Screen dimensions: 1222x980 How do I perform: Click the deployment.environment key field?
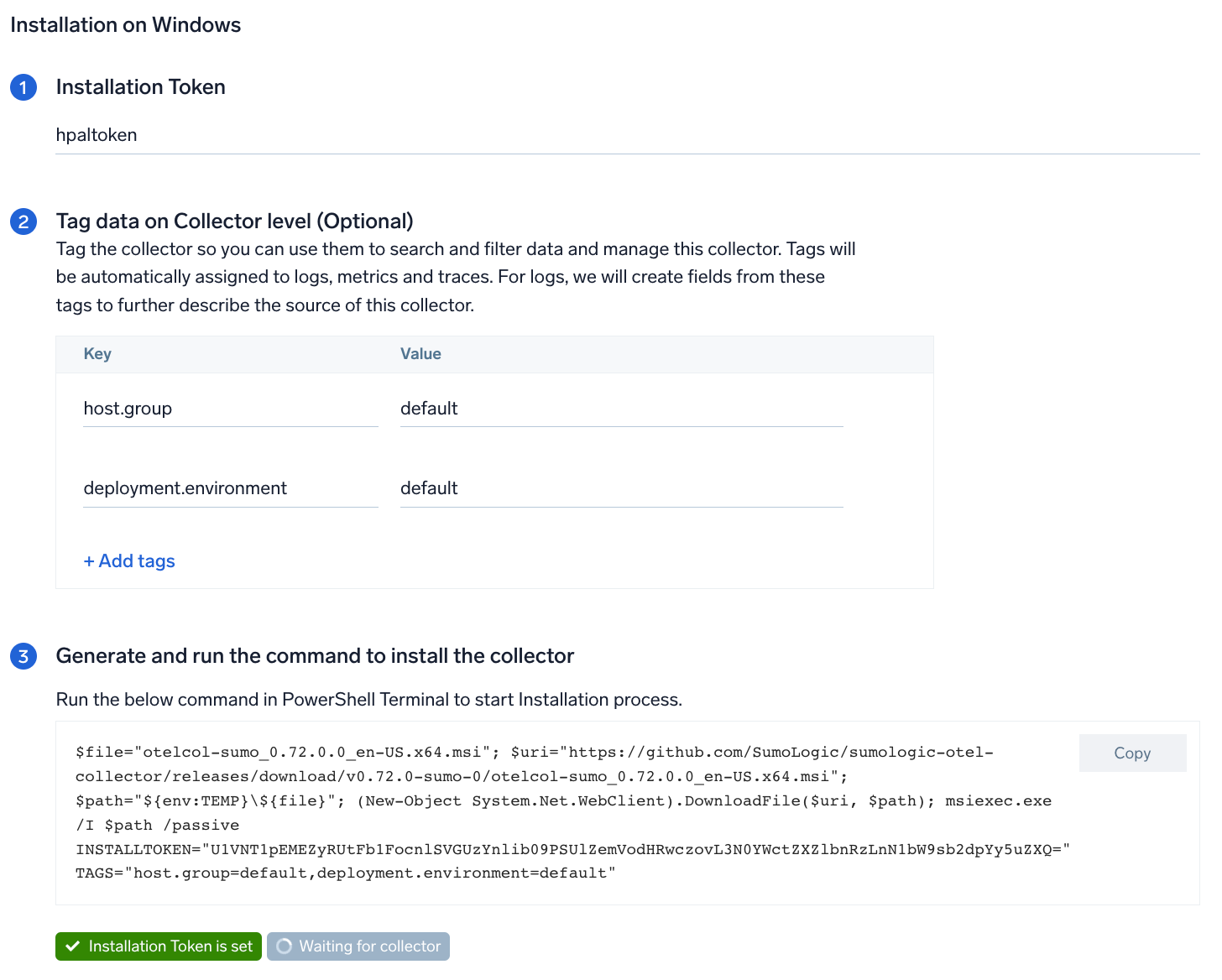231,488
